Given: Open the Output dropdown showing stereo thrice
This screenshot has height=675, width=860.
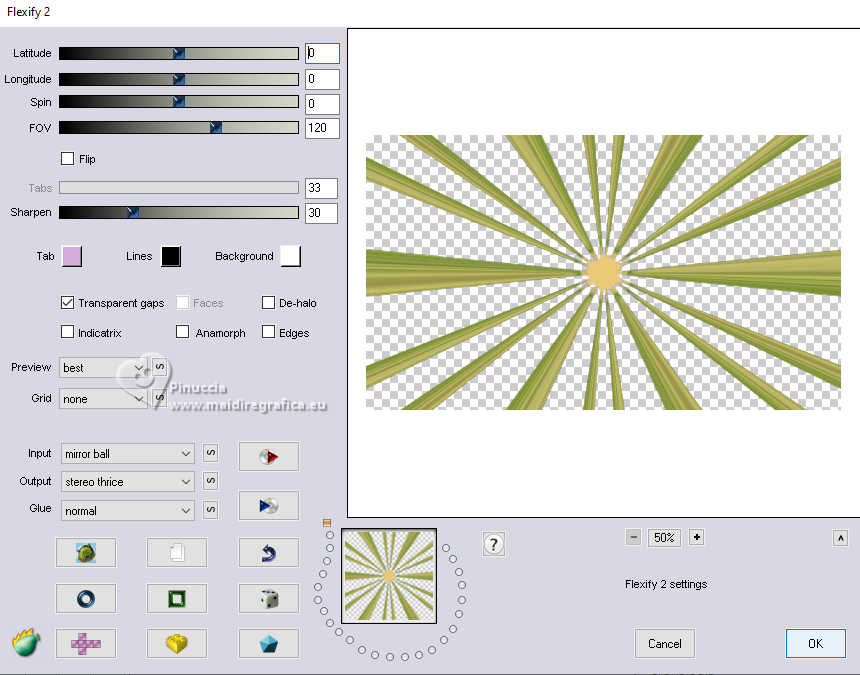Looking at the screenshot, I should pos(127,481).
